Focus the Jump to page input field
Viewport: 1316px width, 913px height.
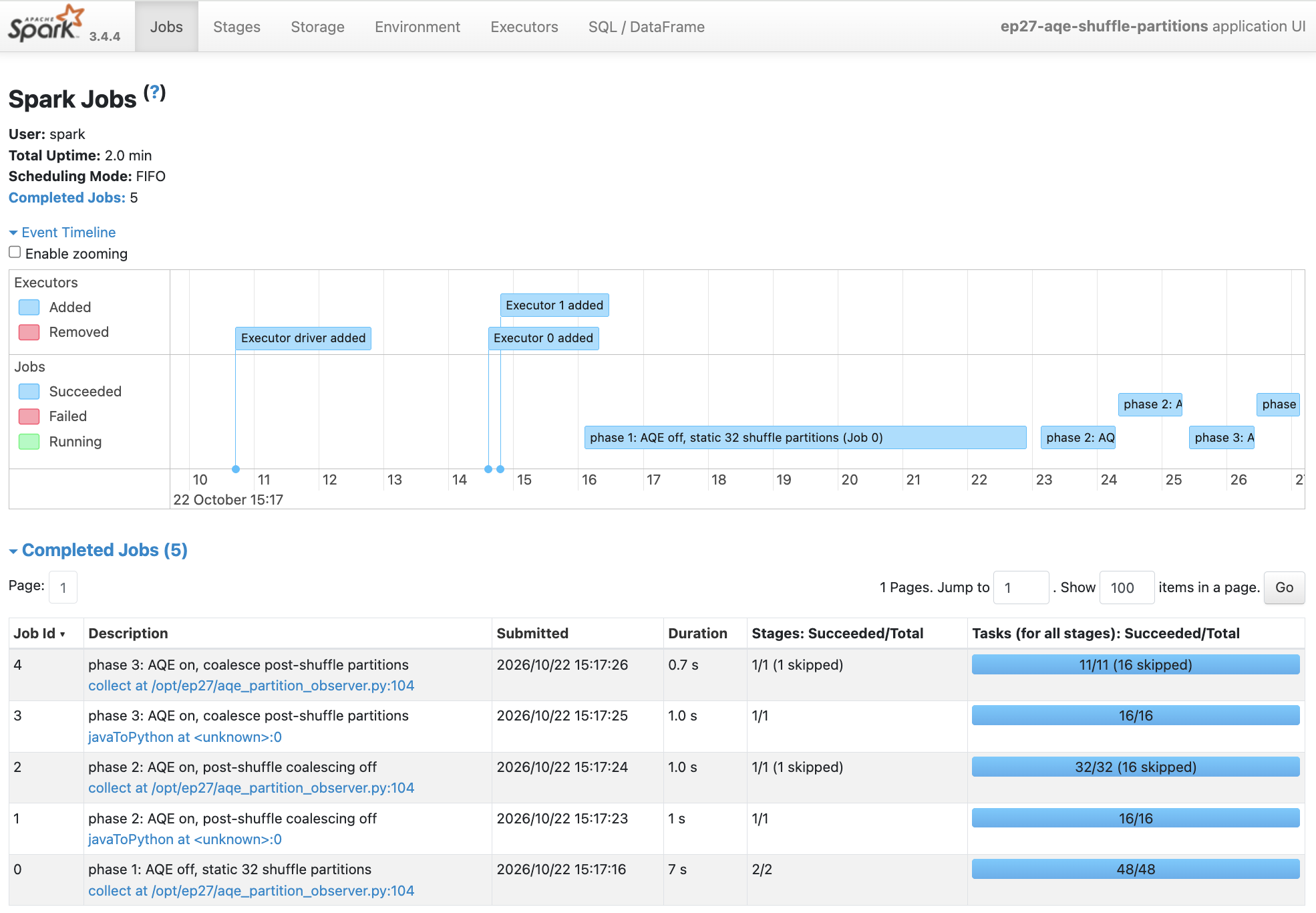1021,588
